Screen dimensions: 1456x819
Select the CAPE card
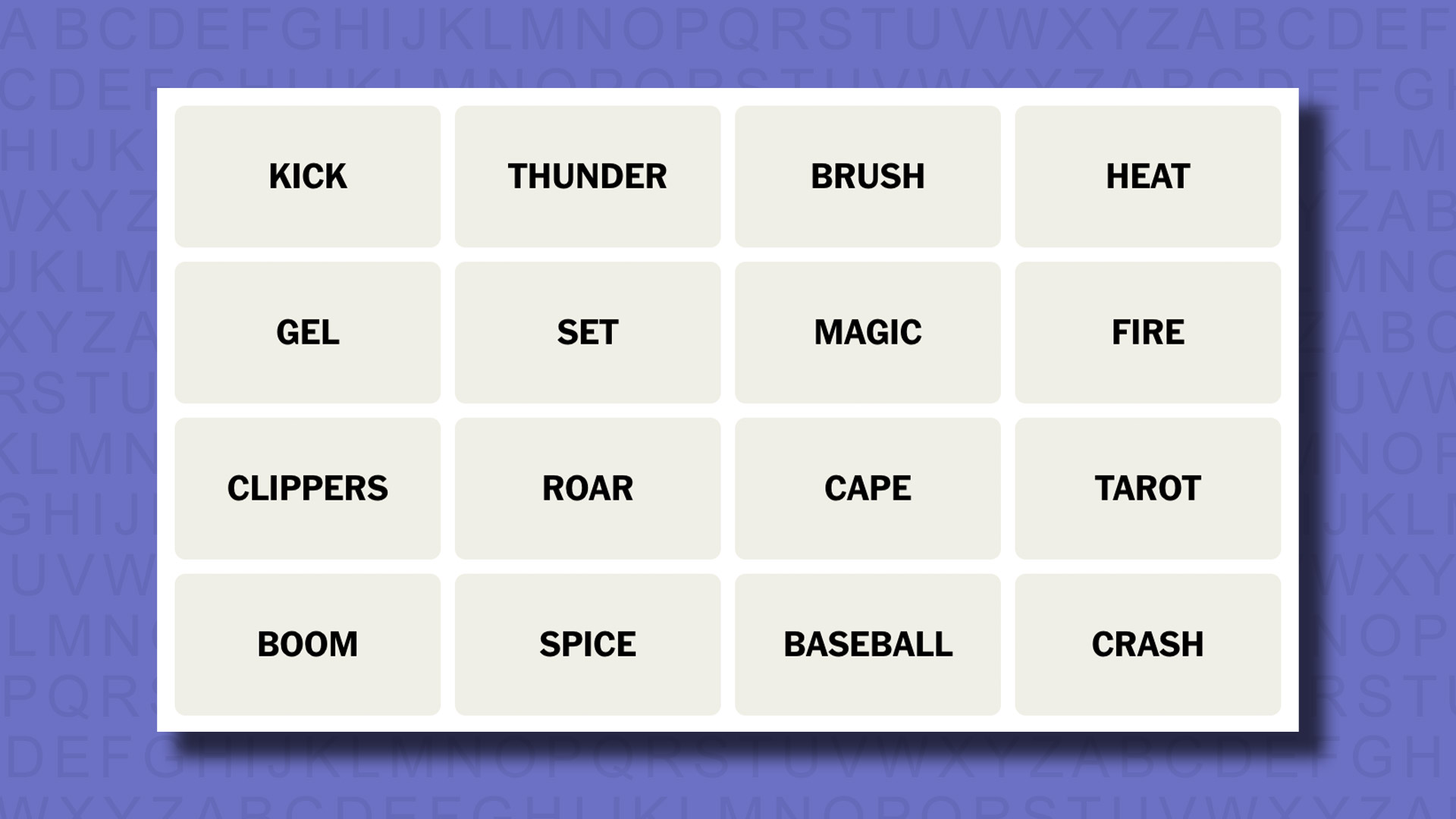click(867, 487)
